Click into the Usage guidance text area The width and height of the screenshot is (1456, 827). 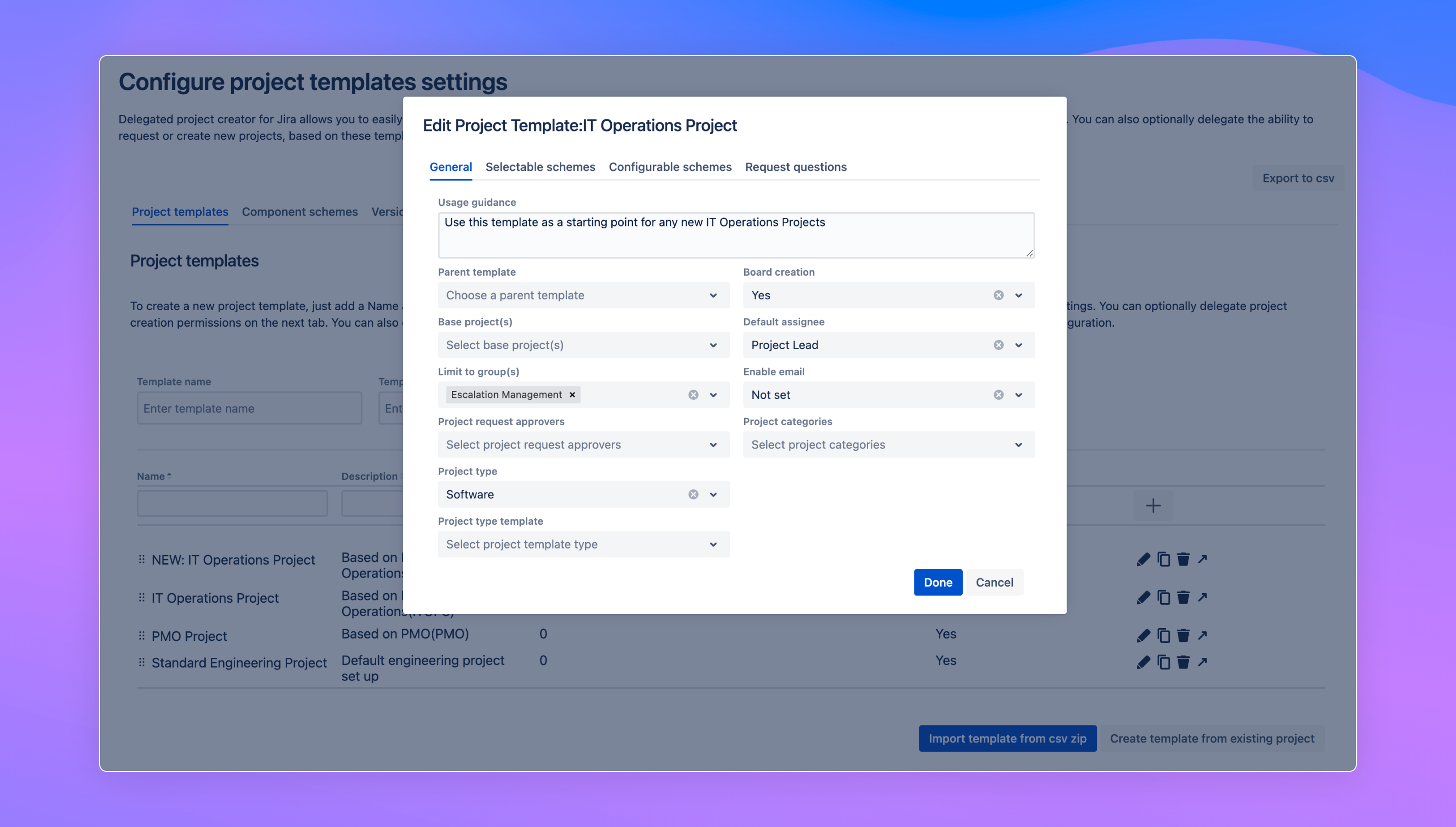[736, 235]
